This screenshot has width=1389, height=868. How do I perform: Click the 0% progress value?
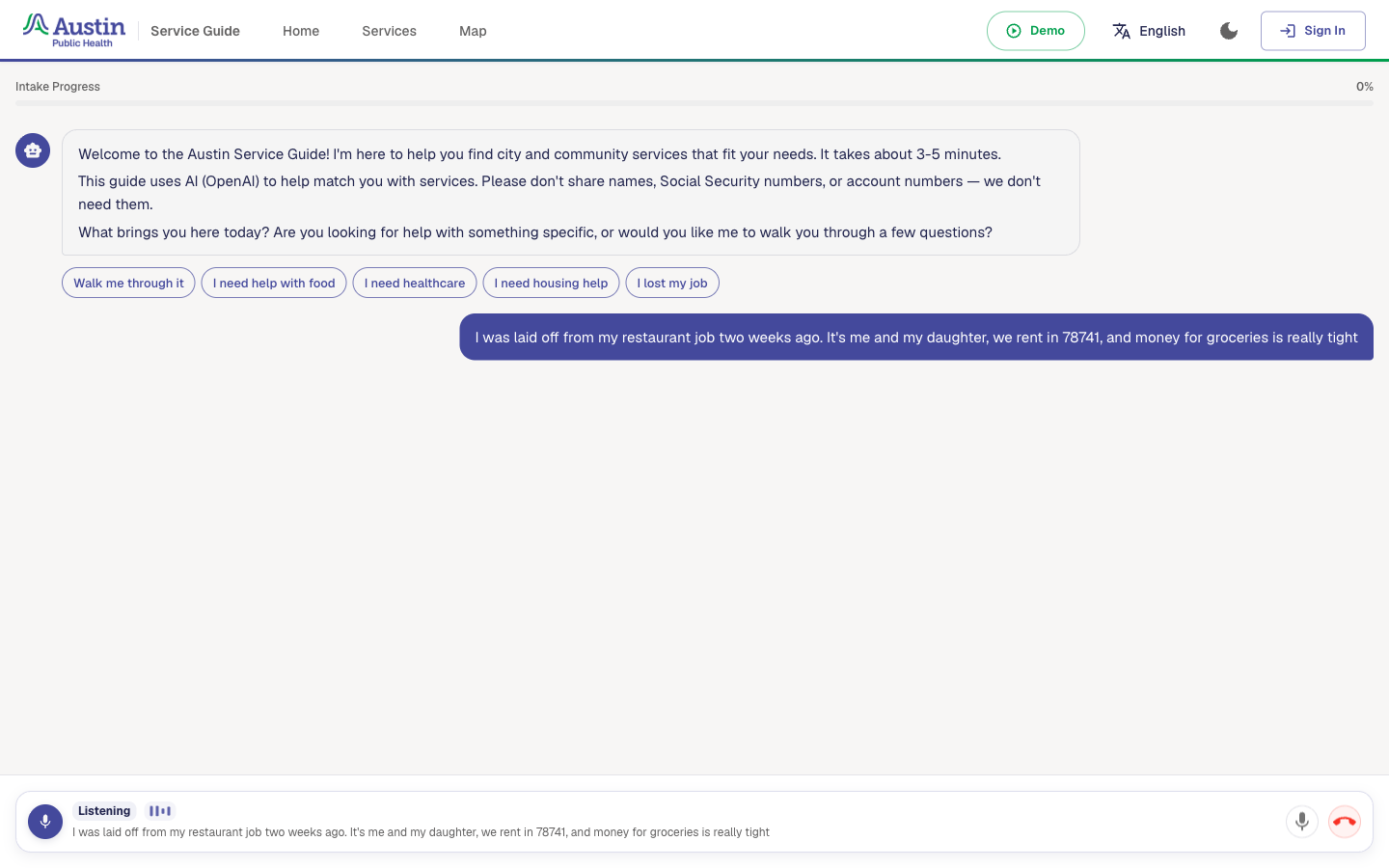coord(1365,87)
